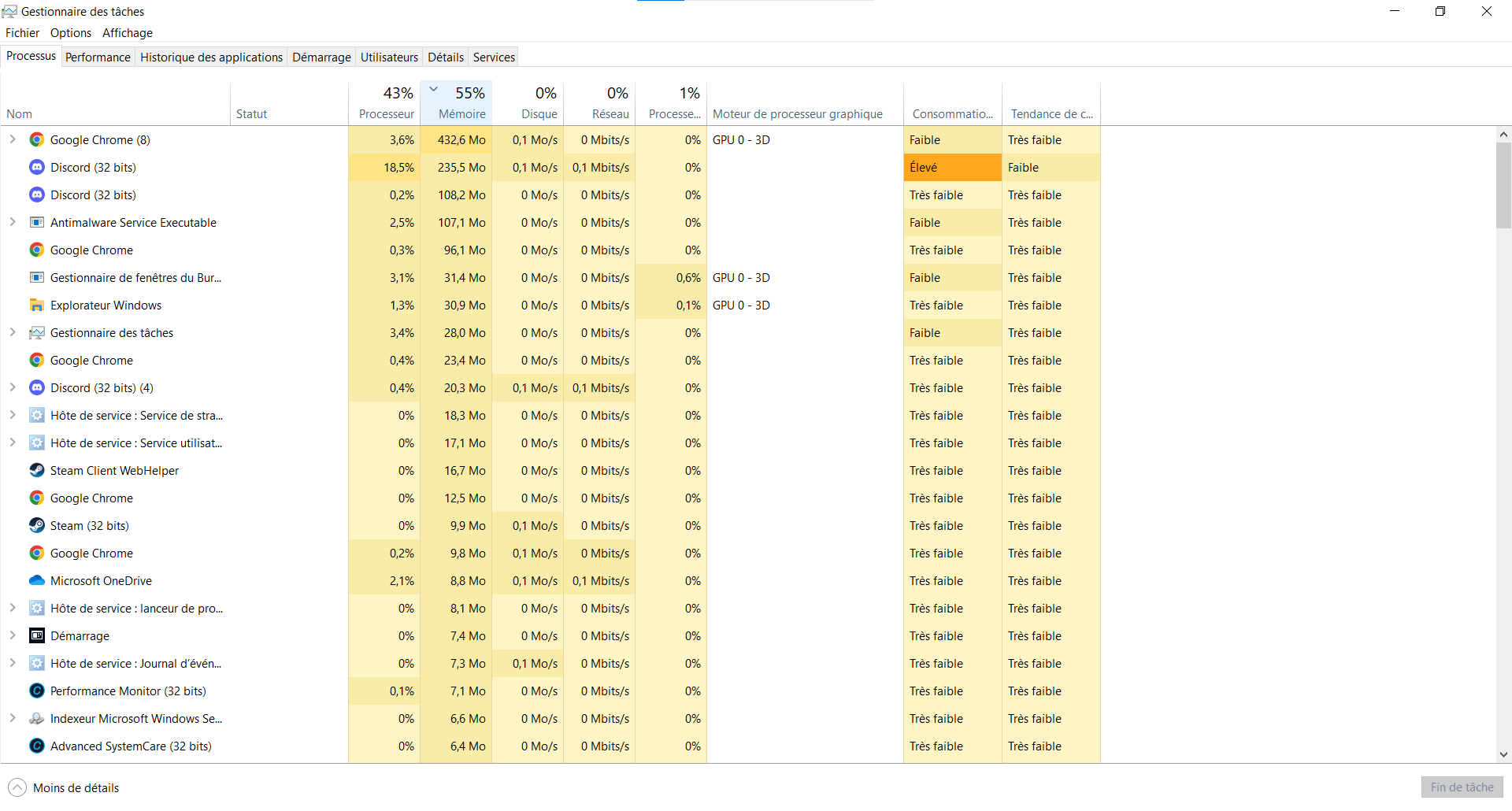
Task: Click the Indexeur Microsoft Windows Search icon
Action: click(36, 718)
